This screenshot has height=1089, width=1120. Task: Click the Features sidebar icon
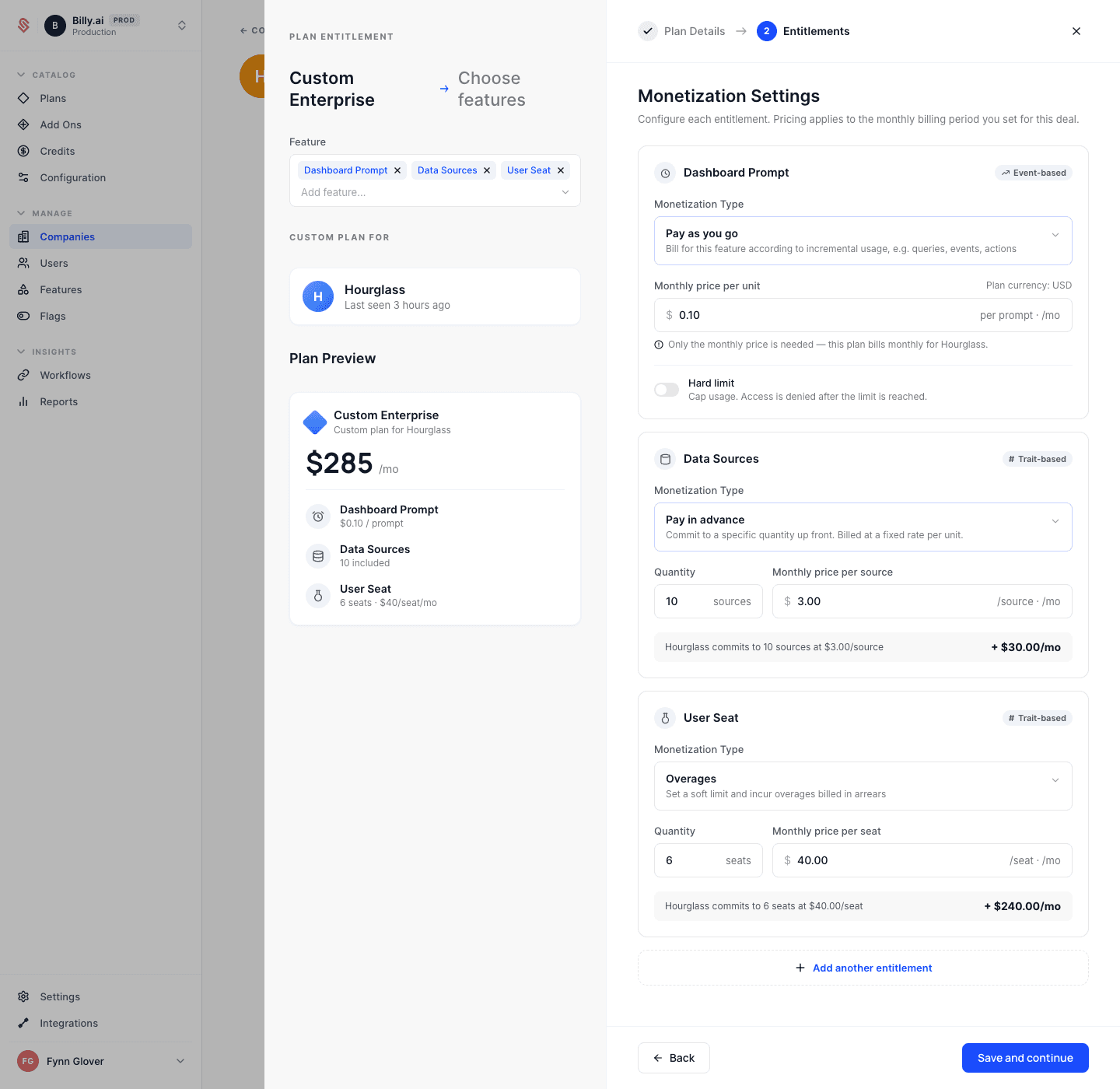tap(23, 289)
